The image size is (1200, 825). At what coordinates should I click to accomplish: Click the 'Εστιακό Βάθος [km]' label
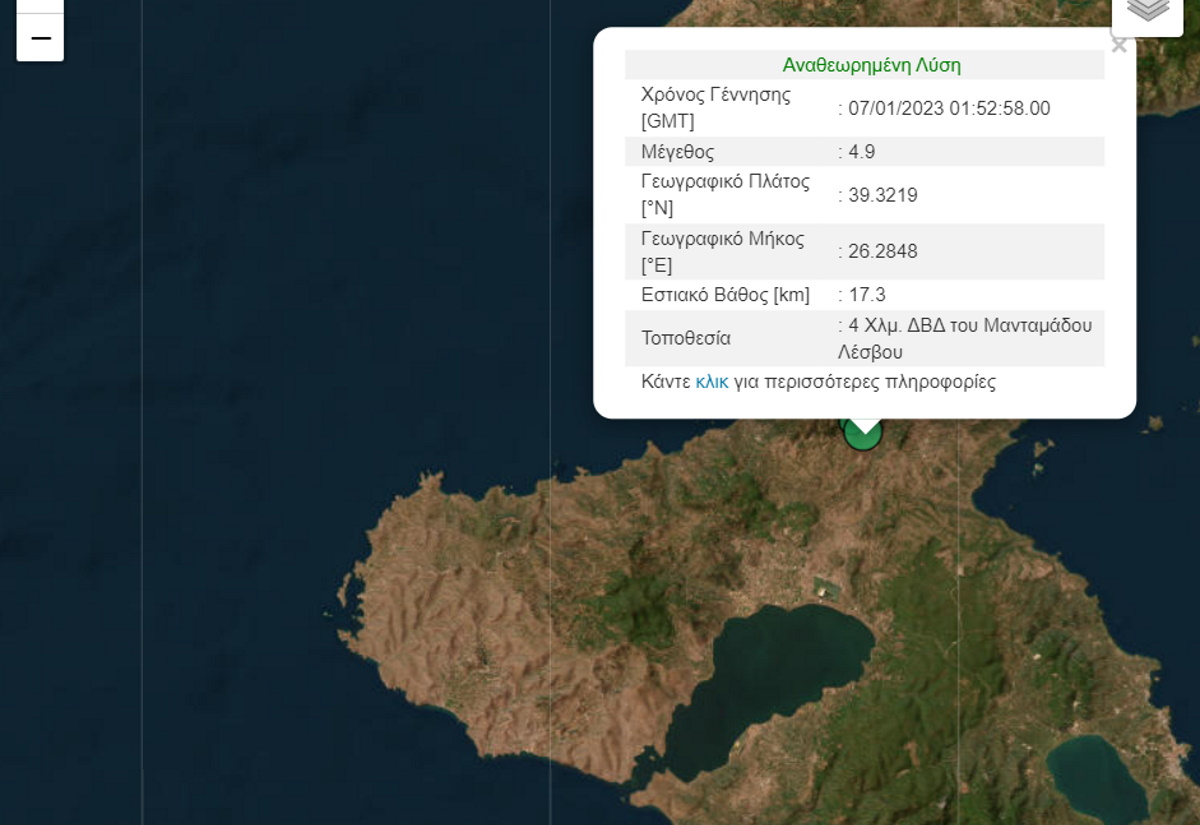[x=725, y=295]
